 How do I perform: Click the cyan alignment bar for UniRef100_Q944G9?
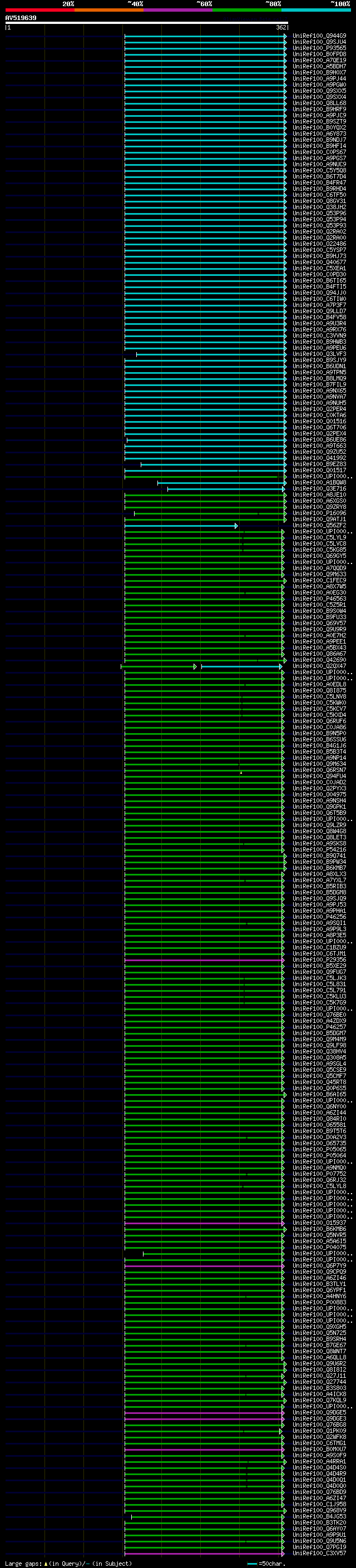205,36
